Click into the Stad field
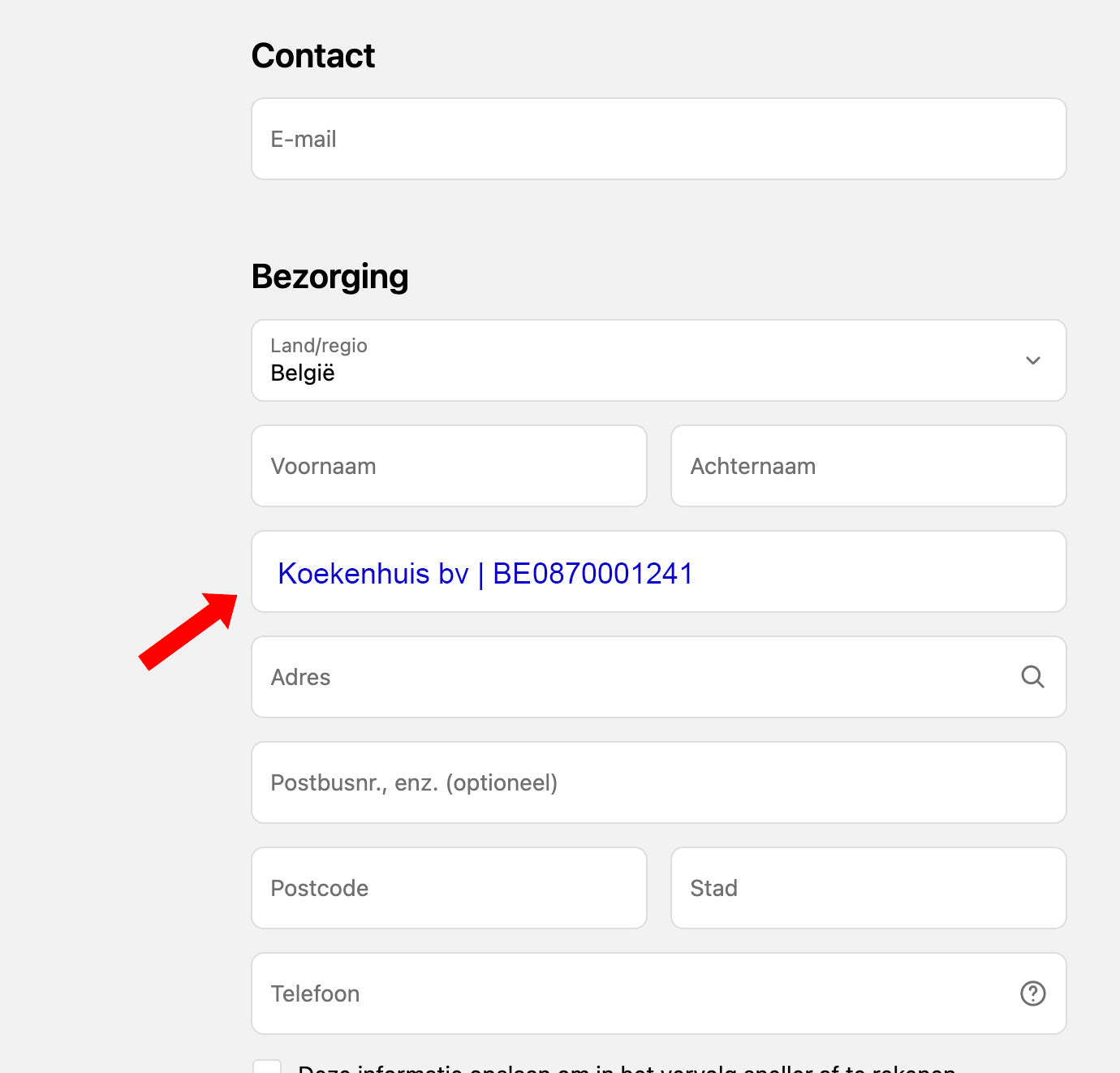 (868, 888)
